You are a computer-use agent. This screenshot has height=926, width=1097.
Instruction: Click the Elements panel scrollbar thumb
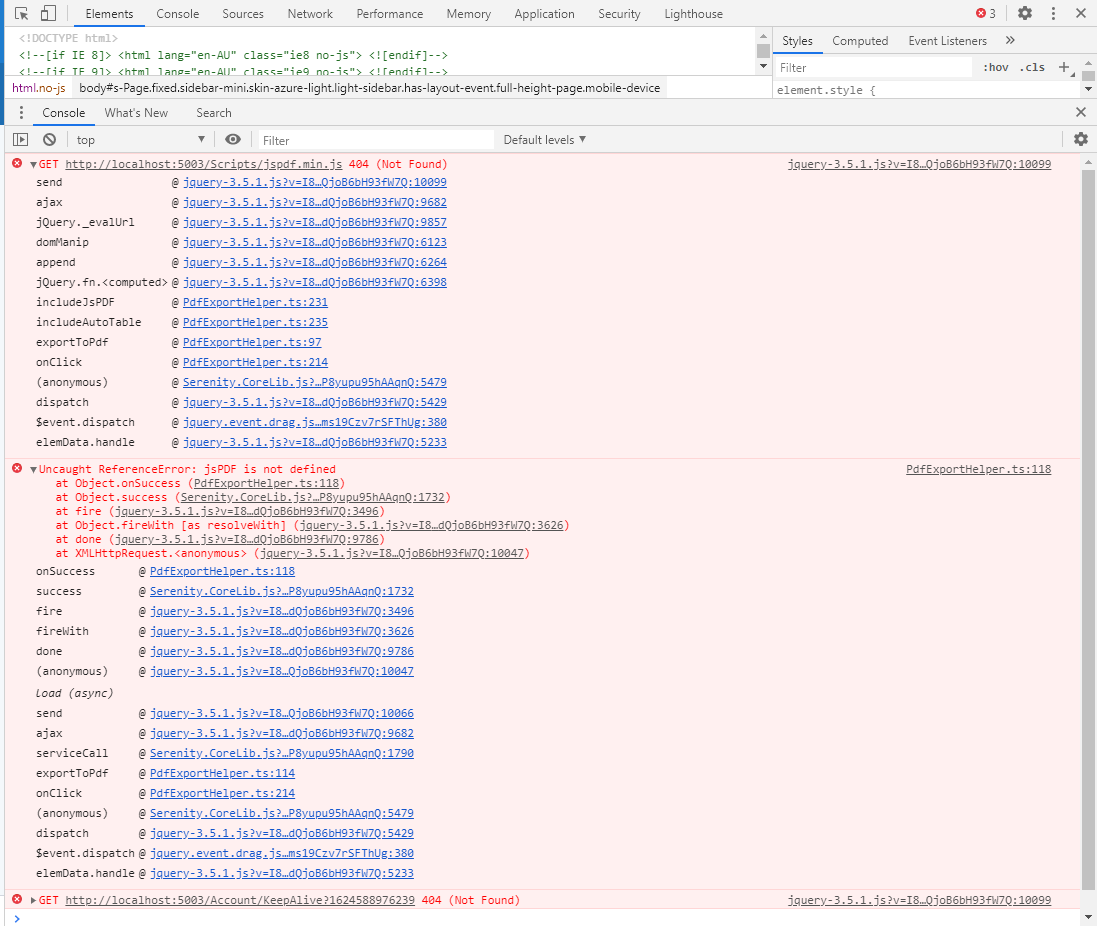[x=763, y=50]
